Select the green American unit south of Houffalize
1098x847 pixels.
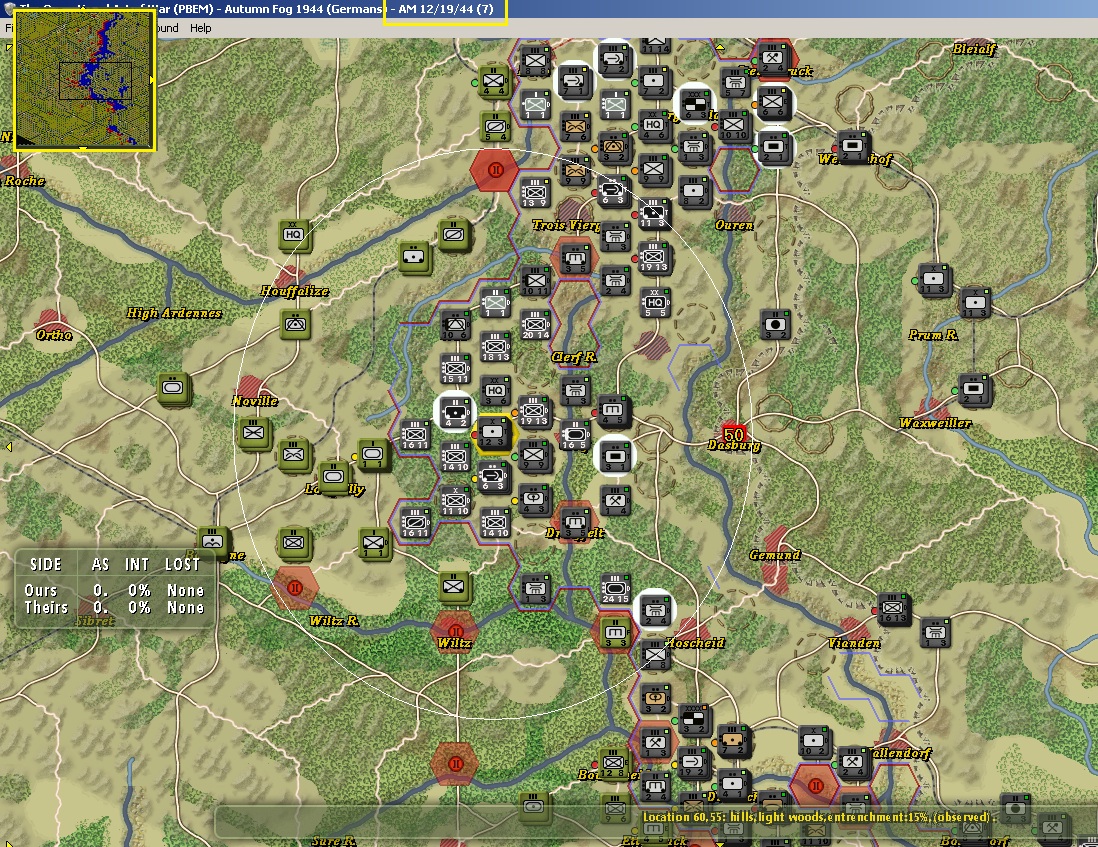point(295,325)
